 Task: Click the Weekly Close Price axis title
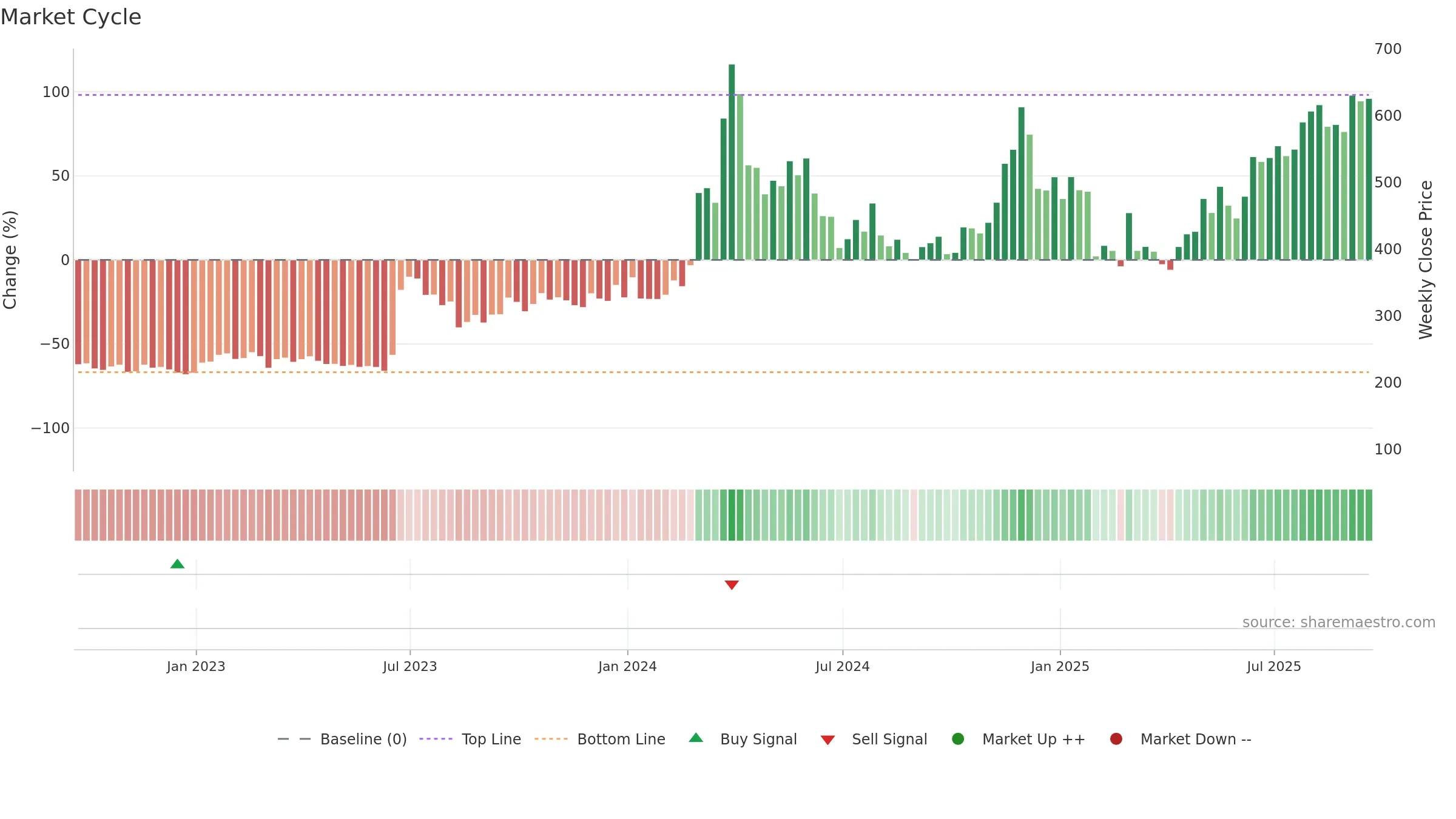pos(1426,260)
